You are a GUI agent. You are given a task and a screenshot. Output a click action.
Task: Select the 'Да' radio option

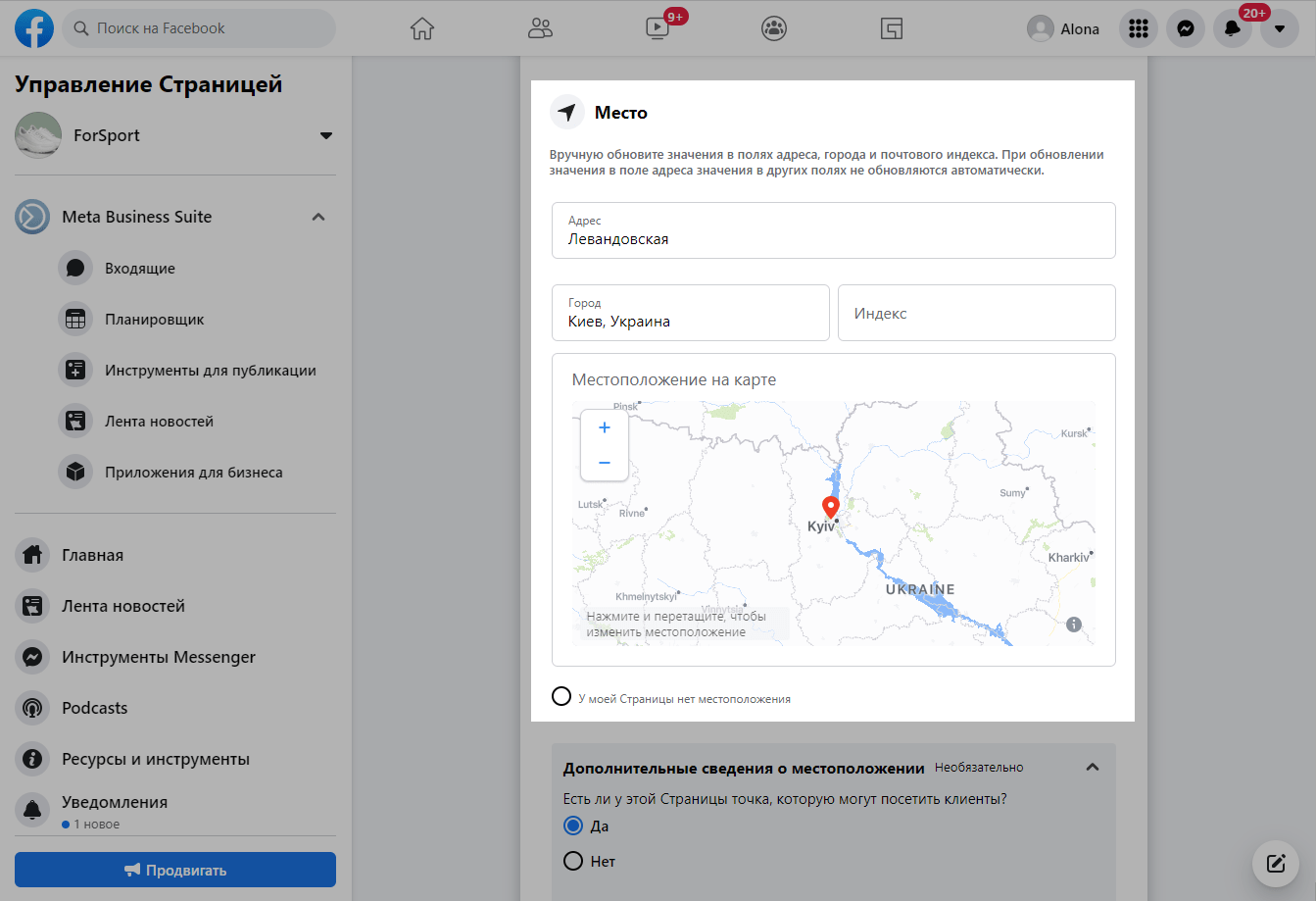[x=574, y=826]
